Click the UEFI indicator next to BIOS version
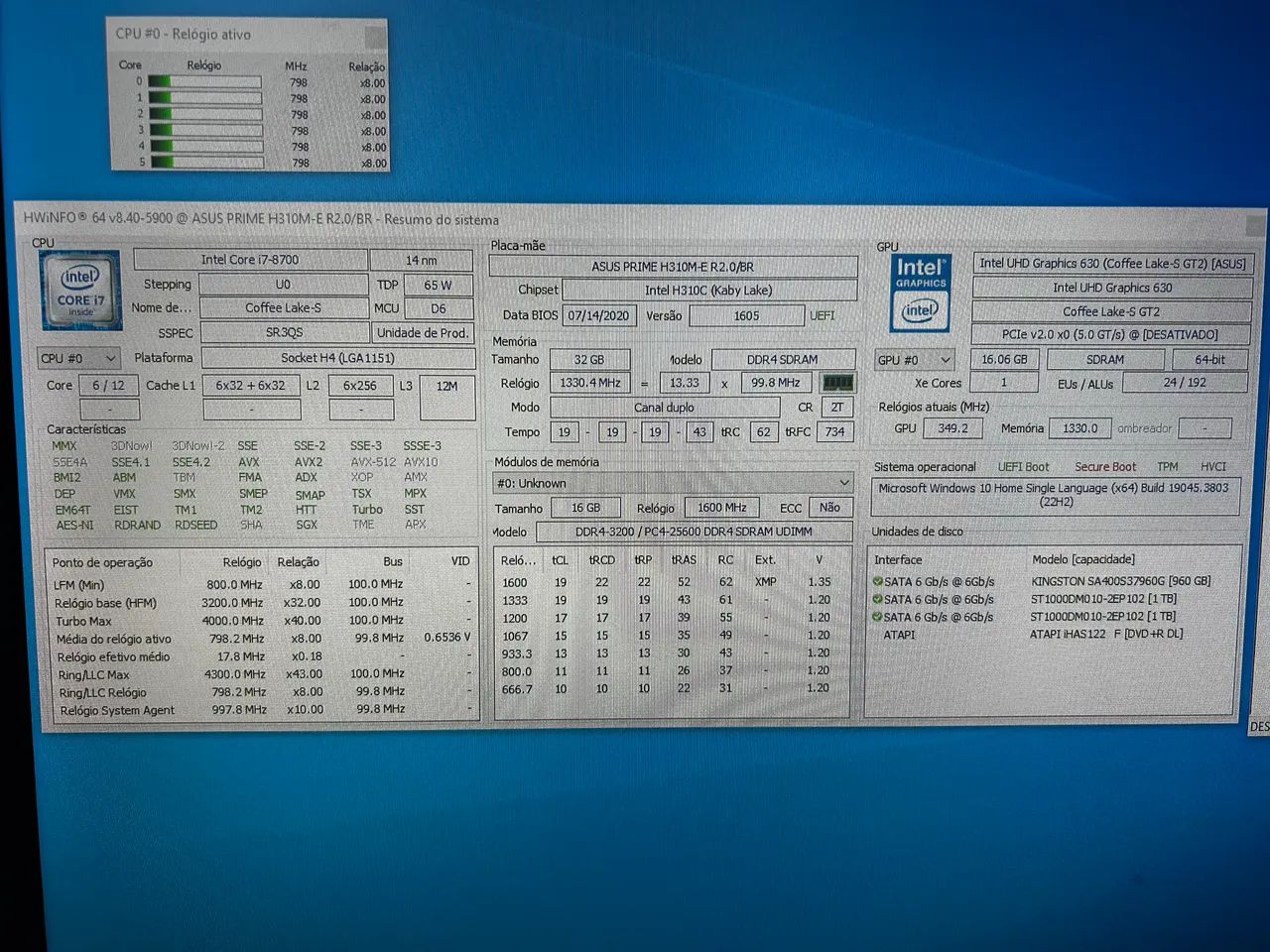 (822, 315)
